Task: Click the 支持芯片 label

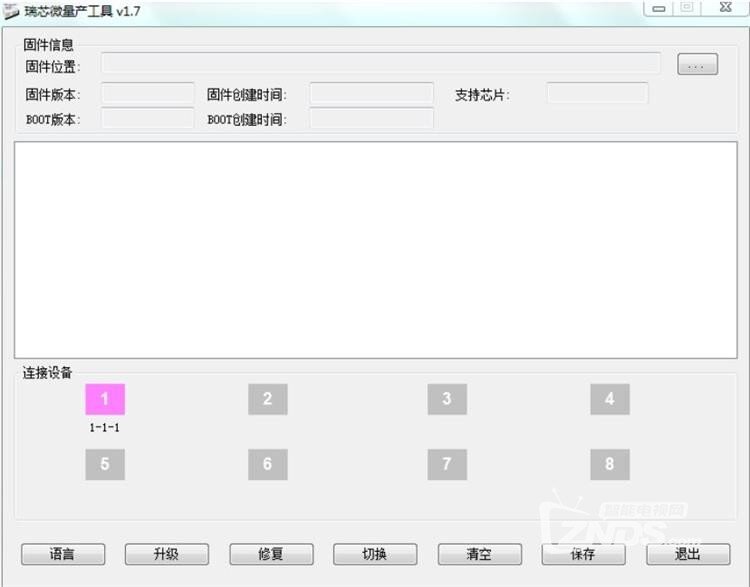Action: pyautogui.click(x=482, y=95)
